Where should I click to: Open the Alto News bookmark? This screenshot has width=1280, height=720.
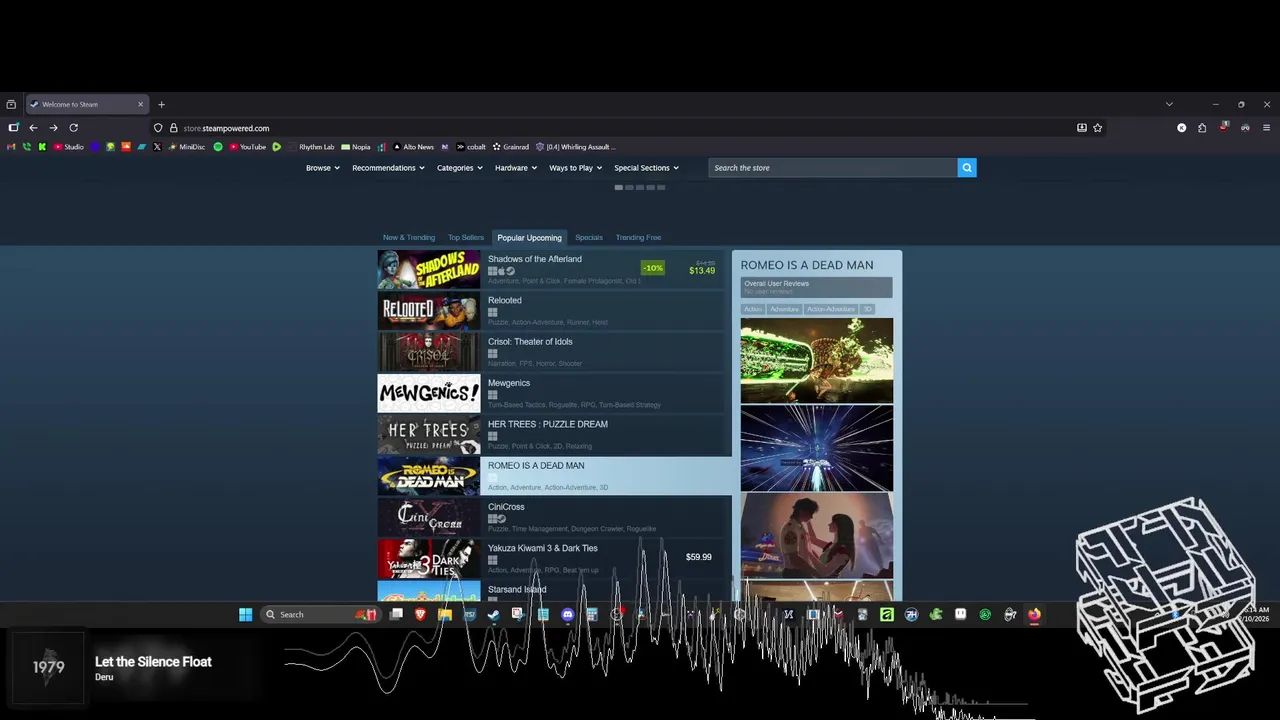[x=413, y=147]
